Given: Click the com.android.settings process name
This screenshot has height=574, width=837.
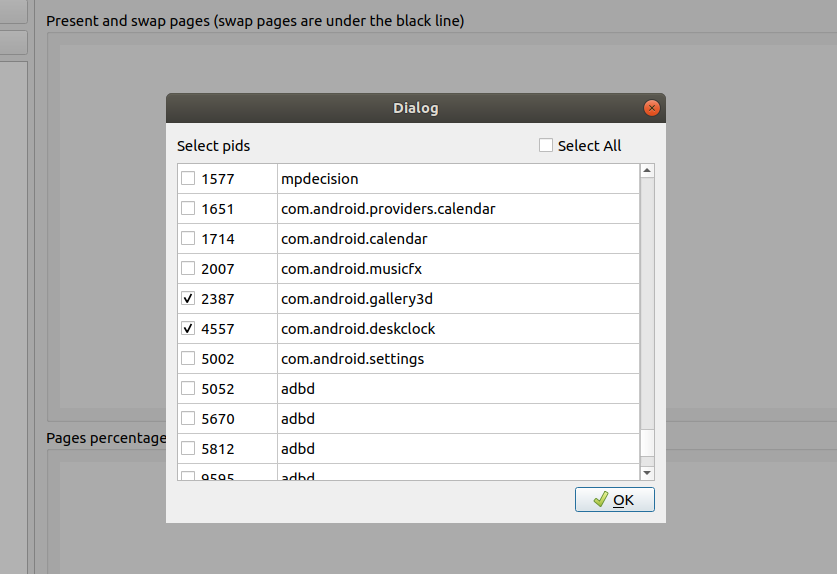Looking at the screenshot, I should 352,358.
